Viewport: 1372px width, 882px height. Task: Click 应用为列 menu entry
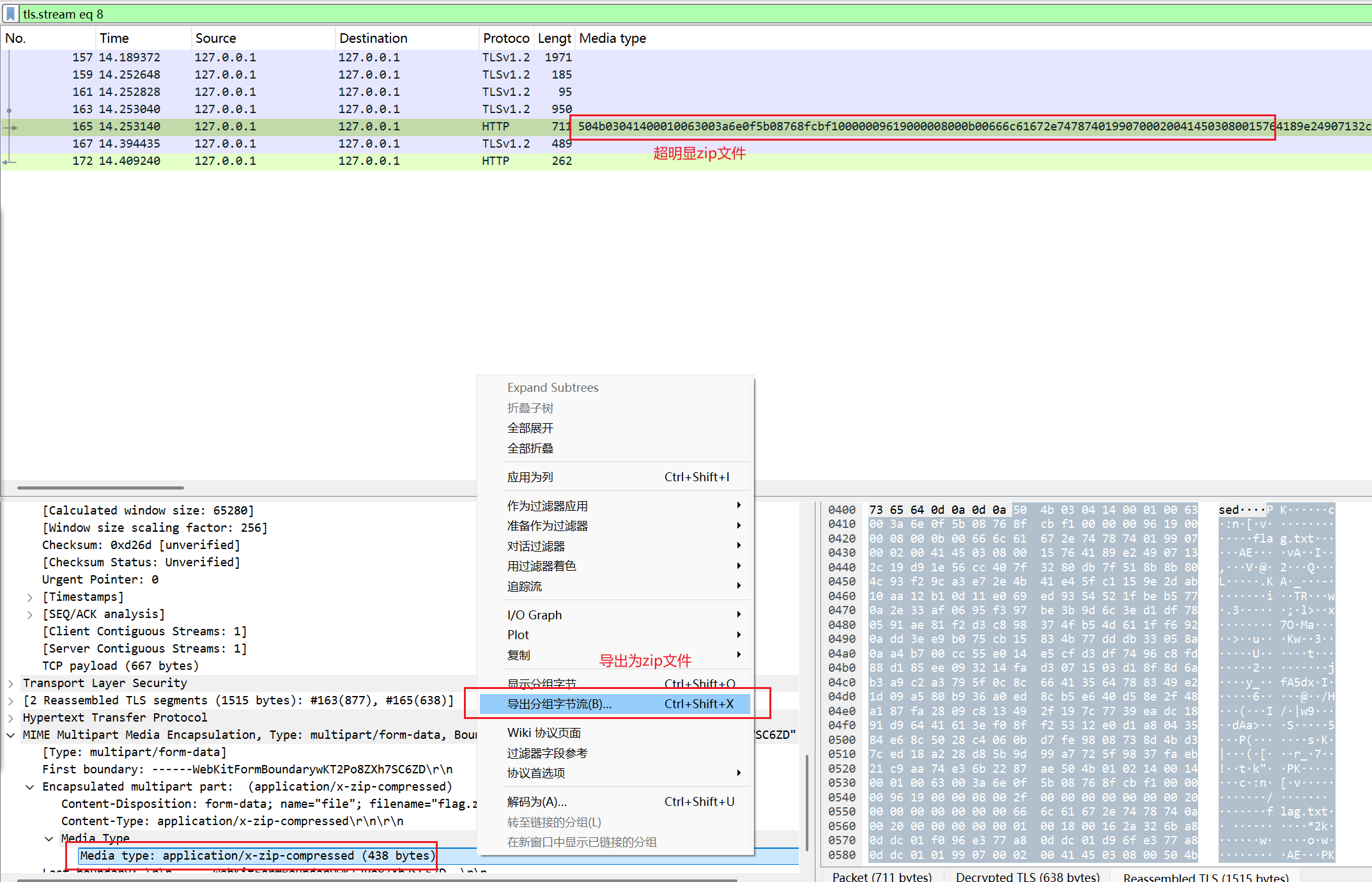[530, 477]
